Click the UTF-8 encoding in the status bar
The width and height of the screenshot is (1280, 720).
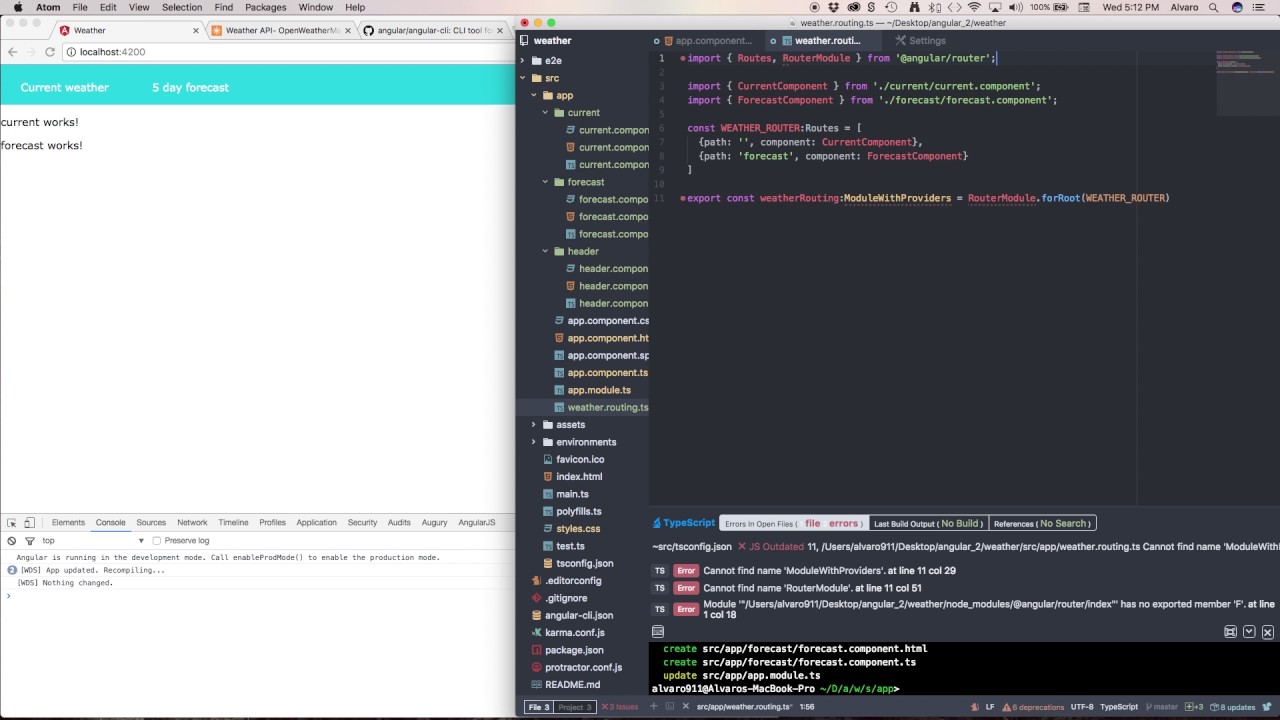[x=1082, y=707]
